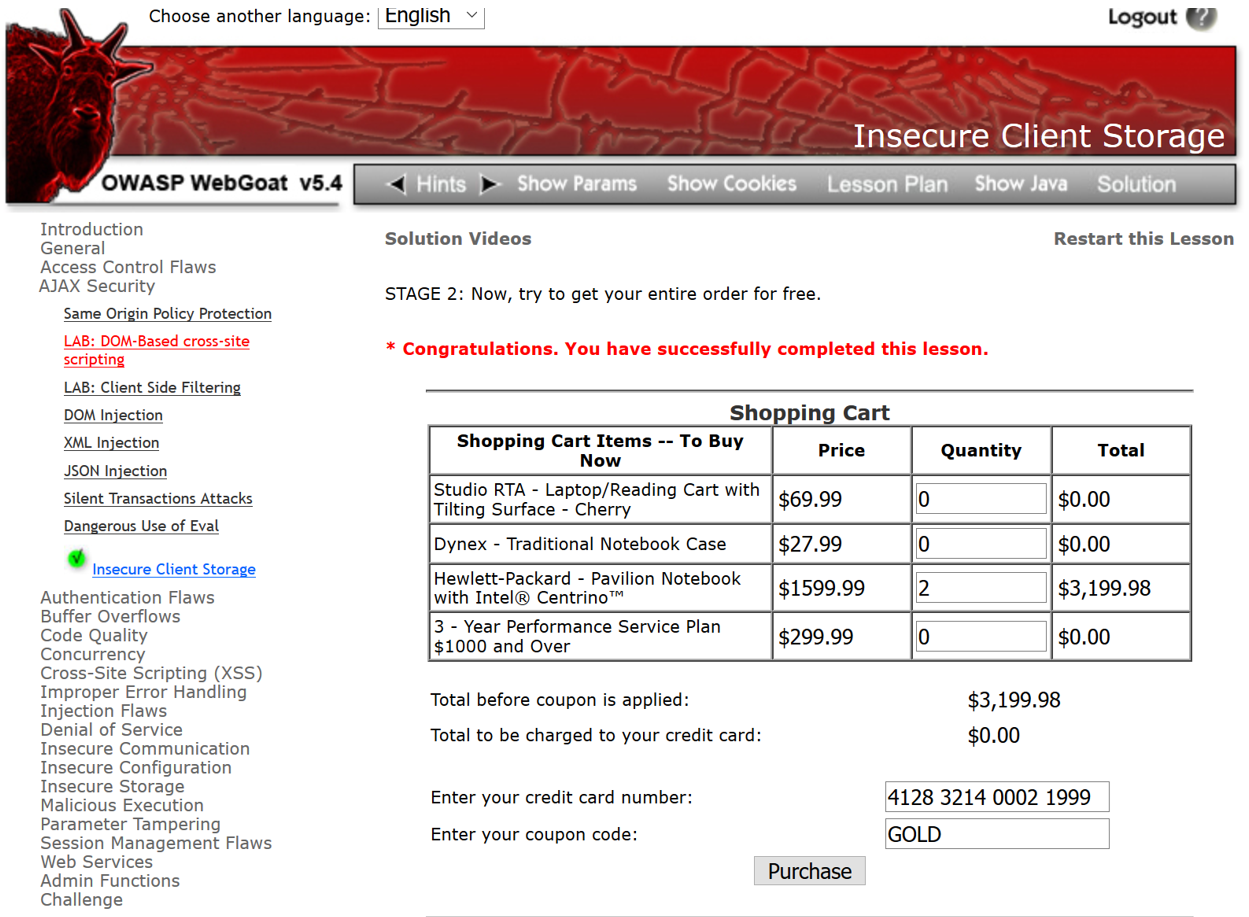This screenshot has width=1249, height=917.
Task: Expand Parameter Tampering category
Action: (x=130, y=825)
